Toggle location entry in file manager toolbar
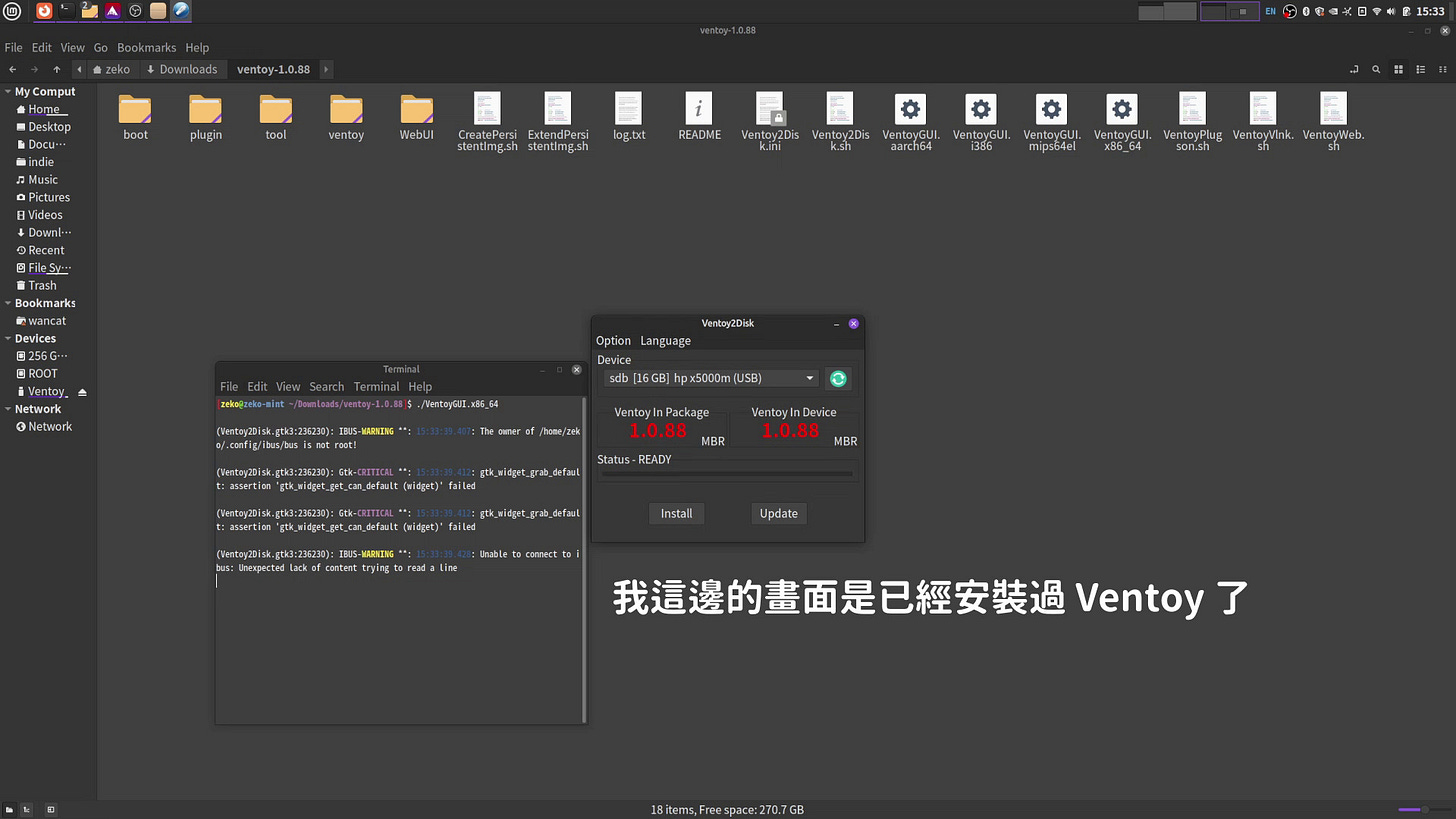This screenshot has width=1456, height=819. pyautogui.click(x=1355, y=69)
